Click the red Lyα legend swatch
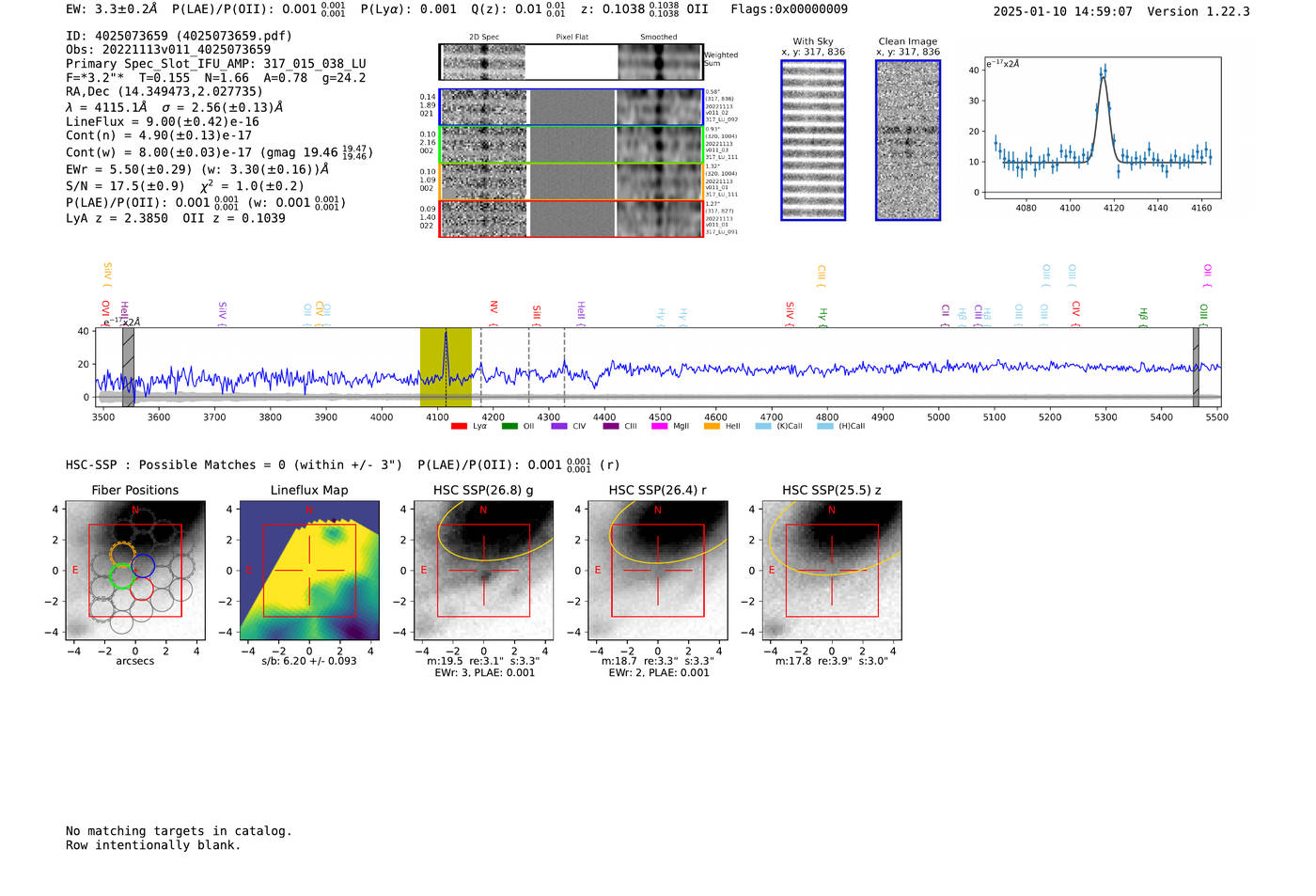Image resolution: width=1316 pixels, height=896 pixels. point(459,427)
